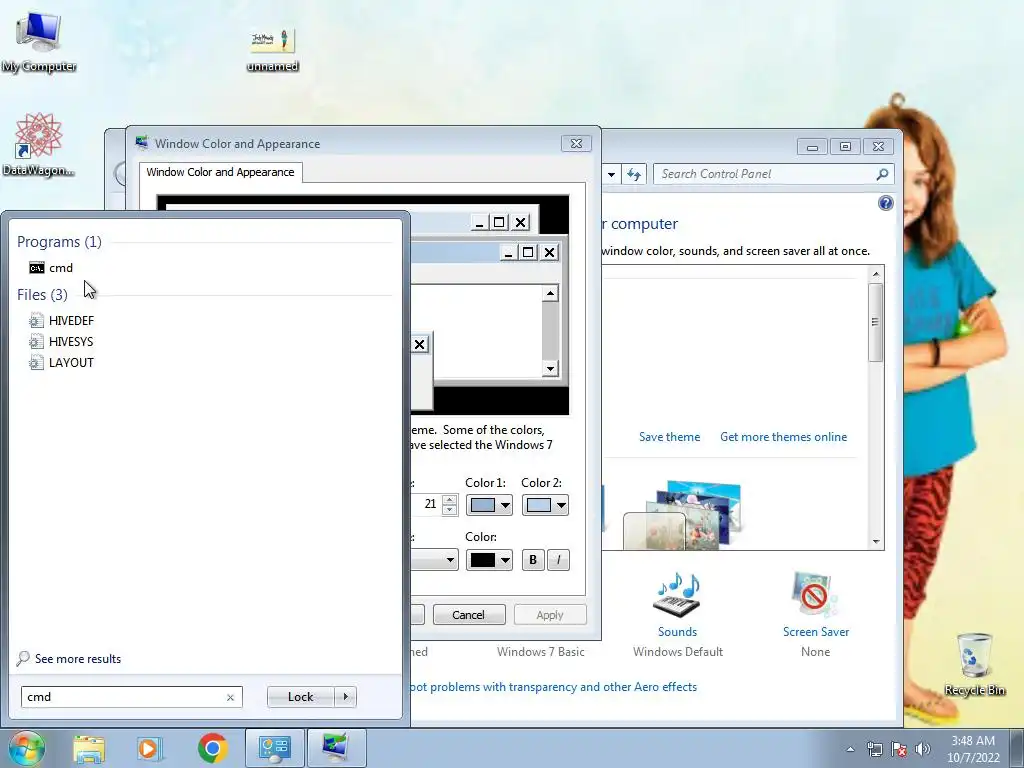Click the Sounds link text
Viewport: 1024px width, 768px height.
click(x=677, y=632)
